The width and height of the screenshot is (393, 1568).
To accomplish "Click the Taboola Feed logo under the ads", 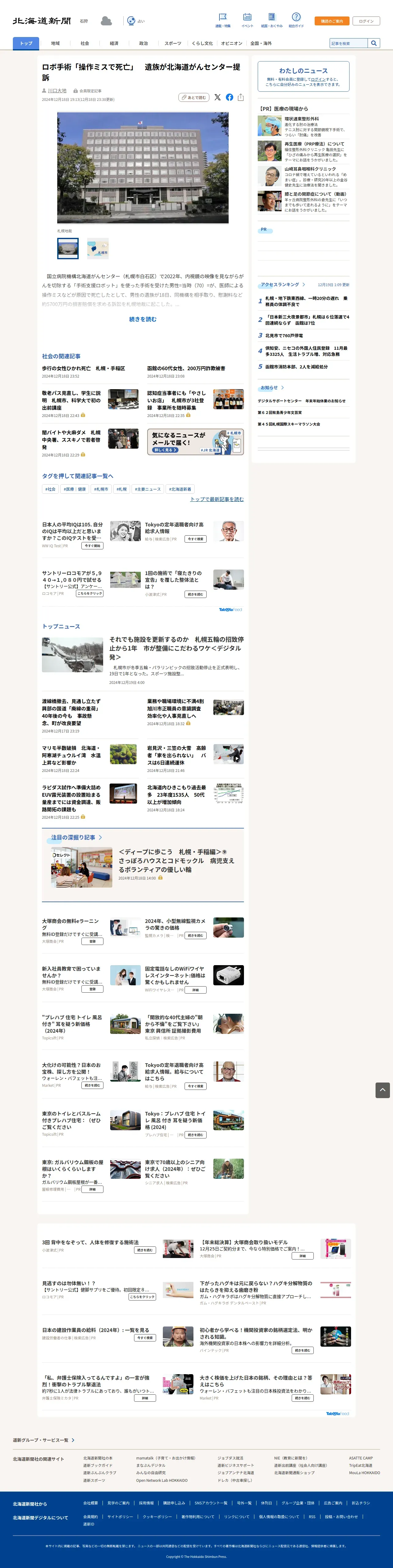I will point(230,609).
